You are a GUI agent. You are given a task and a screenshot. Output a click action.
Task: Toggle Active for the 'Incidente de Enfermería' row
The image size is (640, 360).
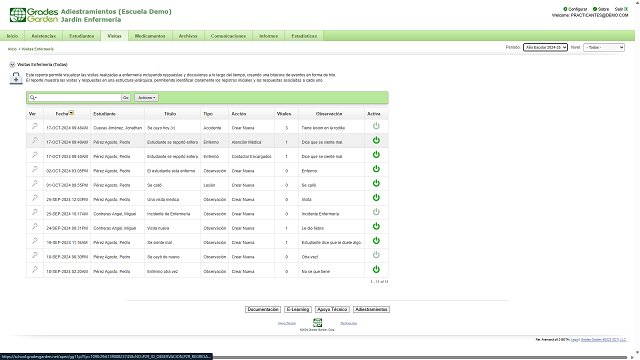(376, 212)
